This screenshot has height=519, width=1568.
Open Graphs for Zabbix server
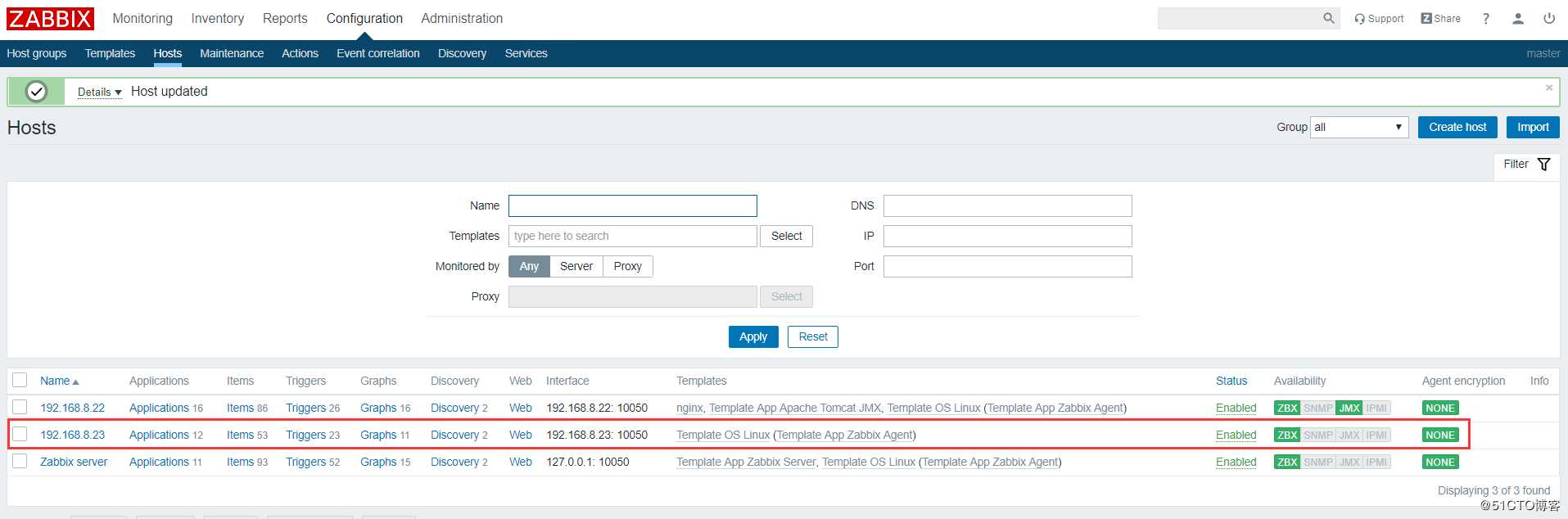click(378, 462)
